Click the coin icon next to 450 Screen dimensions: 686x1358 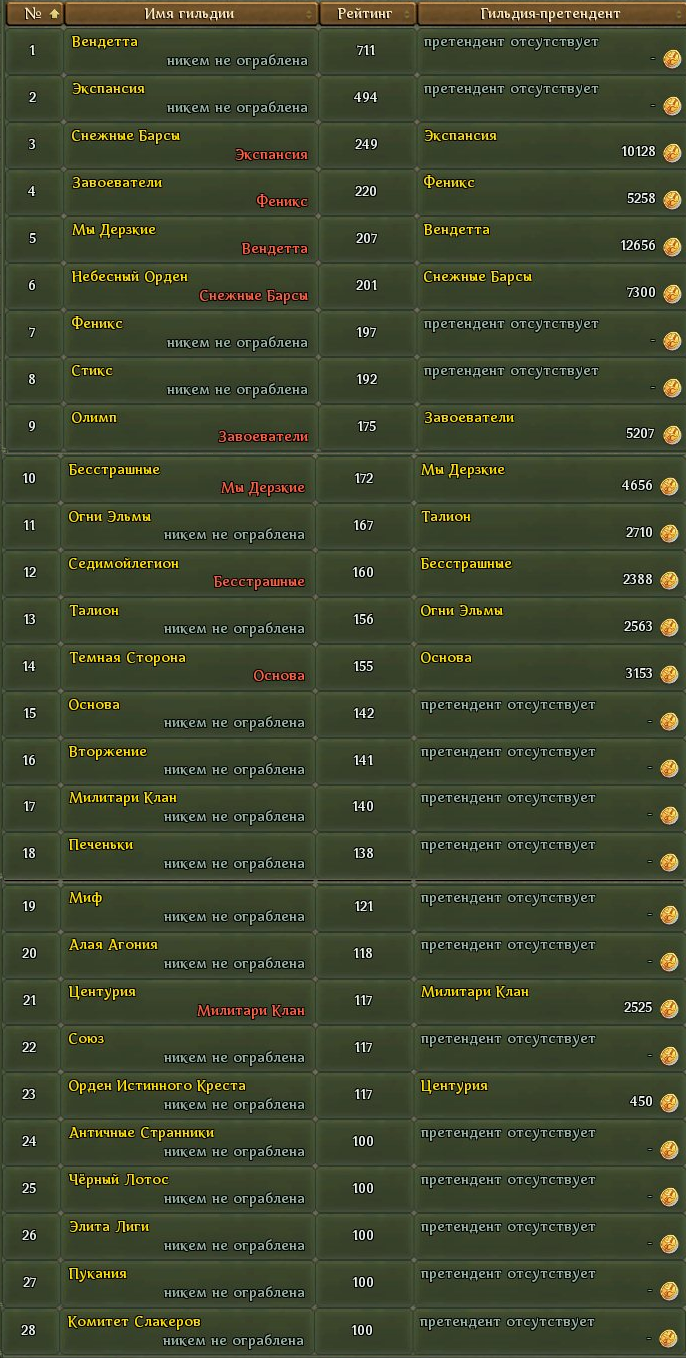pos(669,1102)
